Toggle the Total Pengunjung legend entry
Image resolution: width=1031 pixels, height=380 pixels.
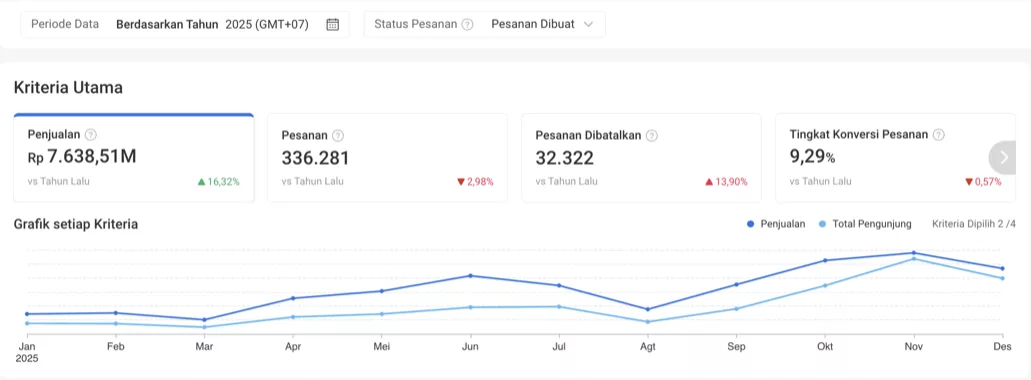[x=865, y=224]
